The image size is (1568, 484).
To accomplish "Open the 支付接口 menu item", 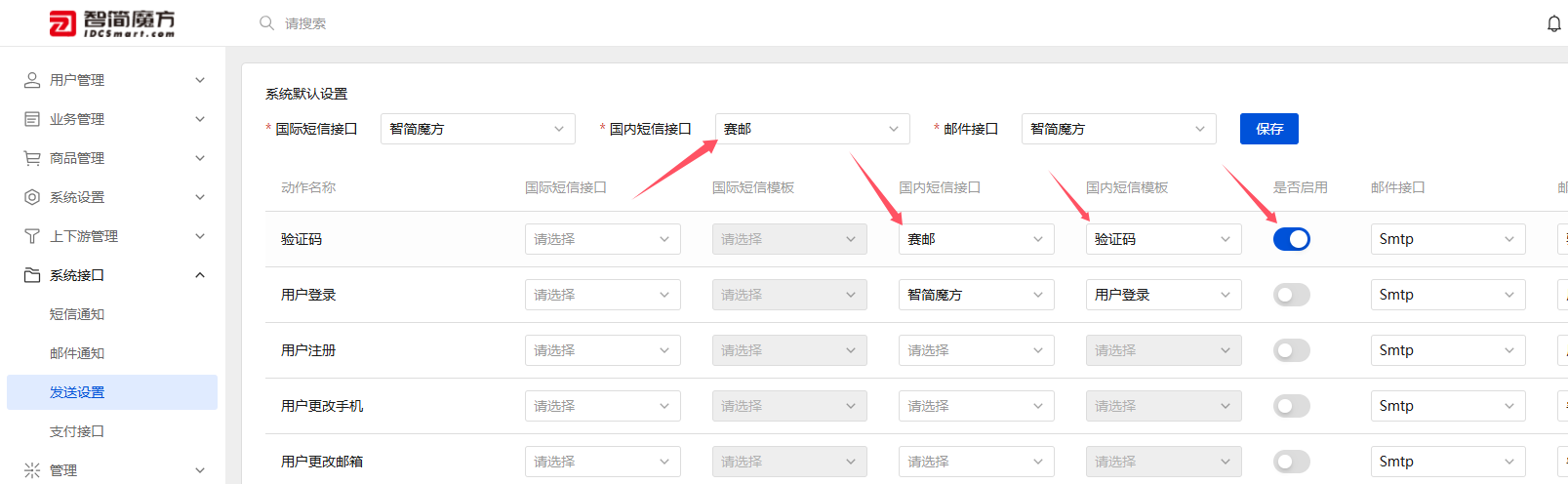I will [77, 431].
